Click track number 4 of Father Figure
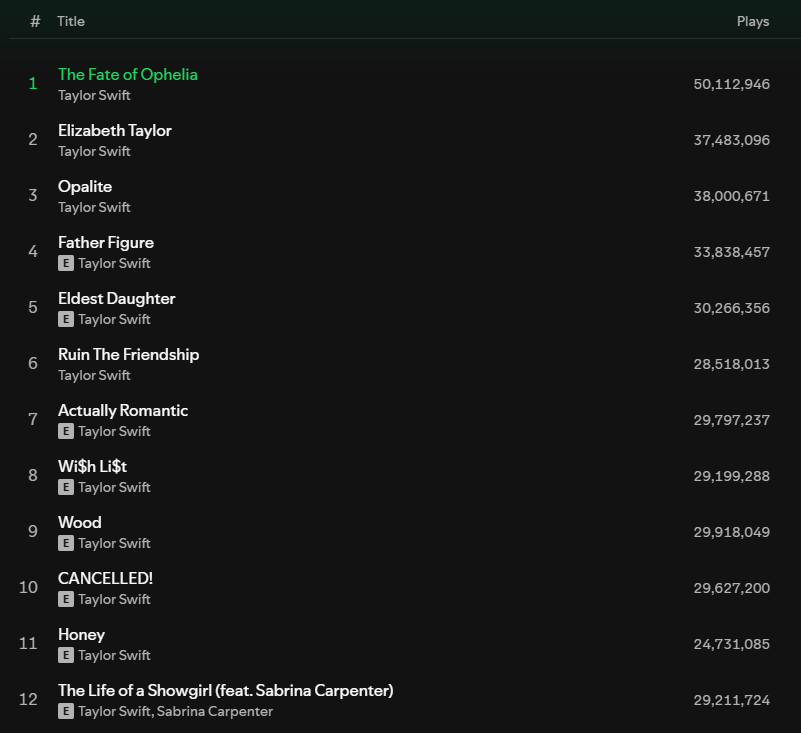The height and width of the screenshot is (733, 801). click(x=33, y=251)
